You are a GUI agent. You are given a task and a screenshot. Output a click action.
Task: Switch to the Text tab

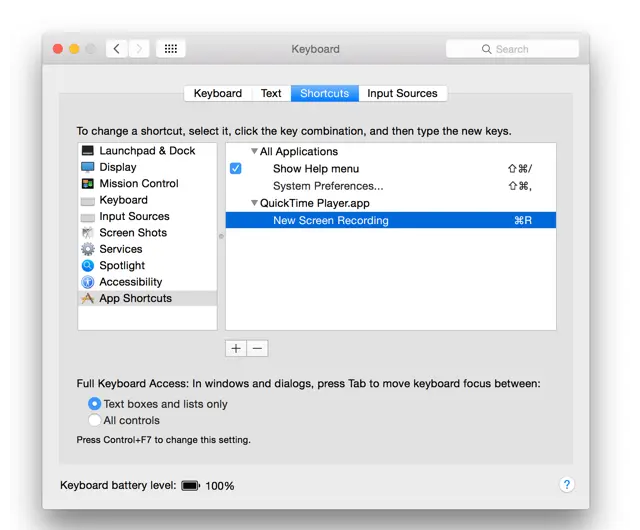(271, 94)
